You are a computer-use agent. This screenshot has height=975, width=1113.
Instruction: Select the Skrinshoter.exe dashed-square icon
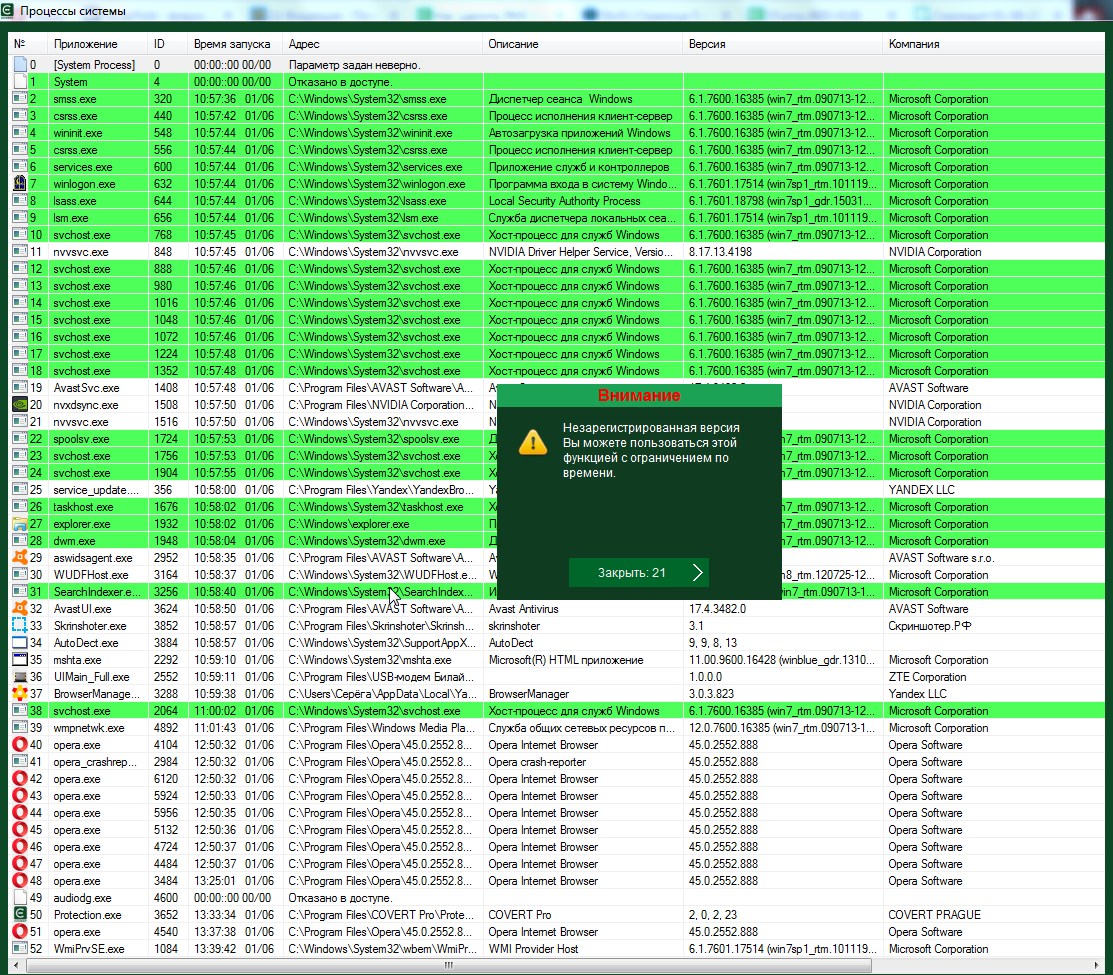(x=19, y=626)
